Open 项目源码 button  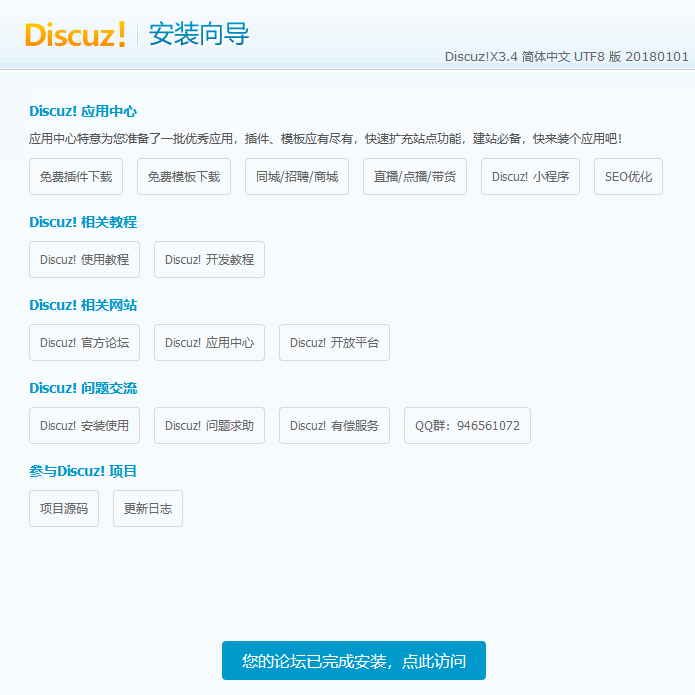(x=64, y=508)
